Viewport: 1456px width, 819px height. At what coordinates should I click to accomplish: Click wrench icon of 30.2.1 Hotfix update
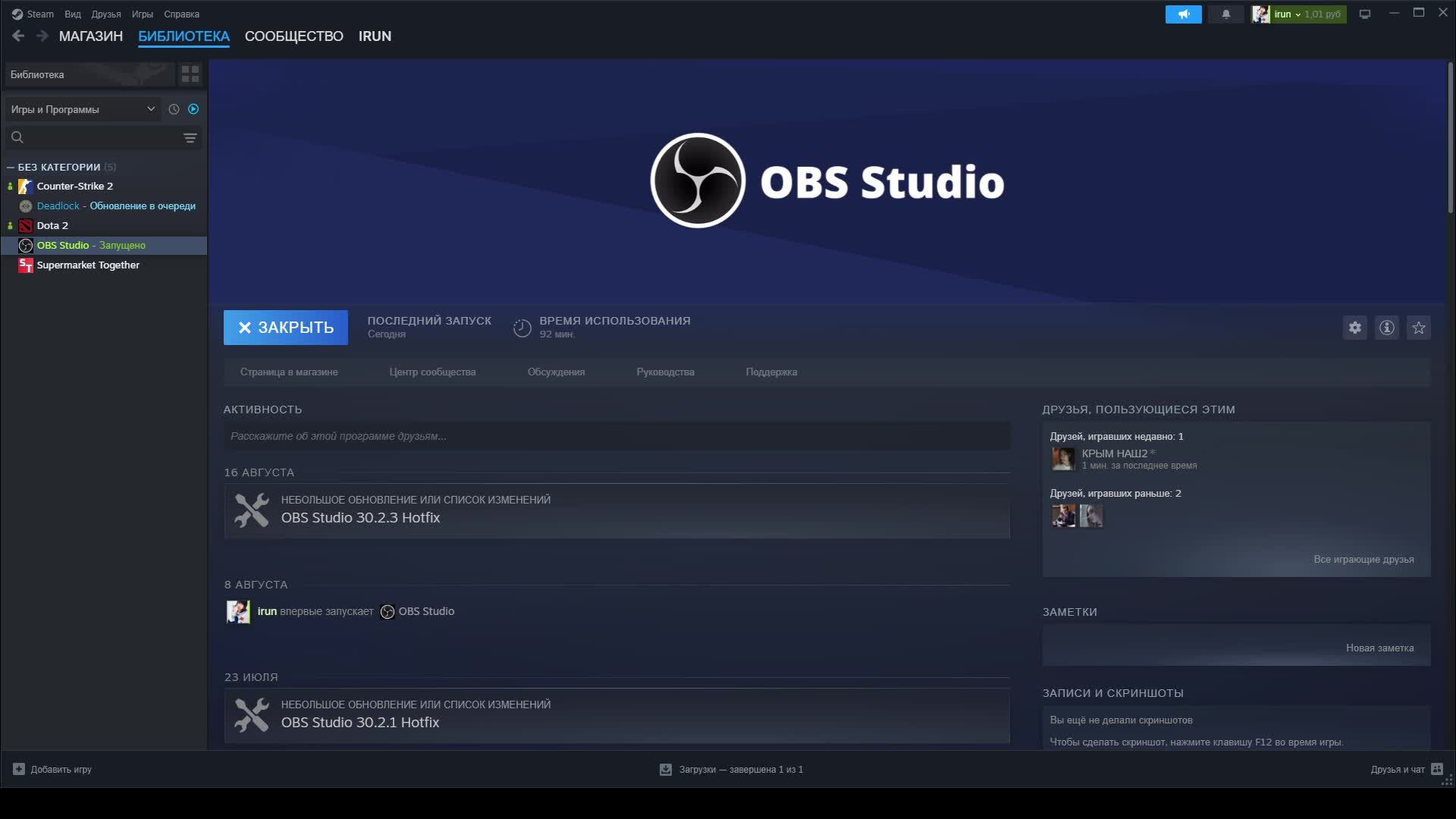(252, 715)
